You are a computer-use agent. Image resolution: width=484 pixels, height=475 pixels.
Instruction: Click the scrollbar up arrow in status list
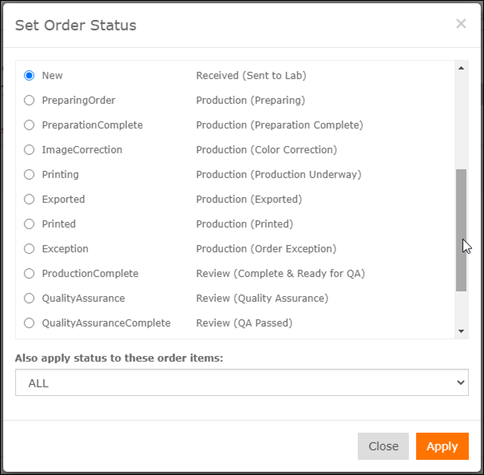461,68
